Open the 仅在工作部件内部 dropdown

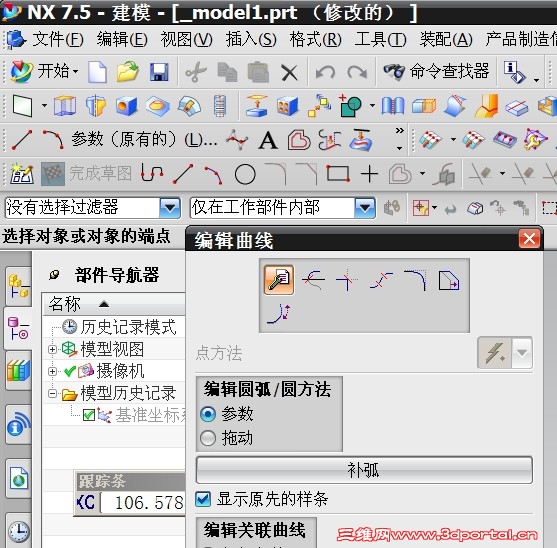click(x=365, y=207)
